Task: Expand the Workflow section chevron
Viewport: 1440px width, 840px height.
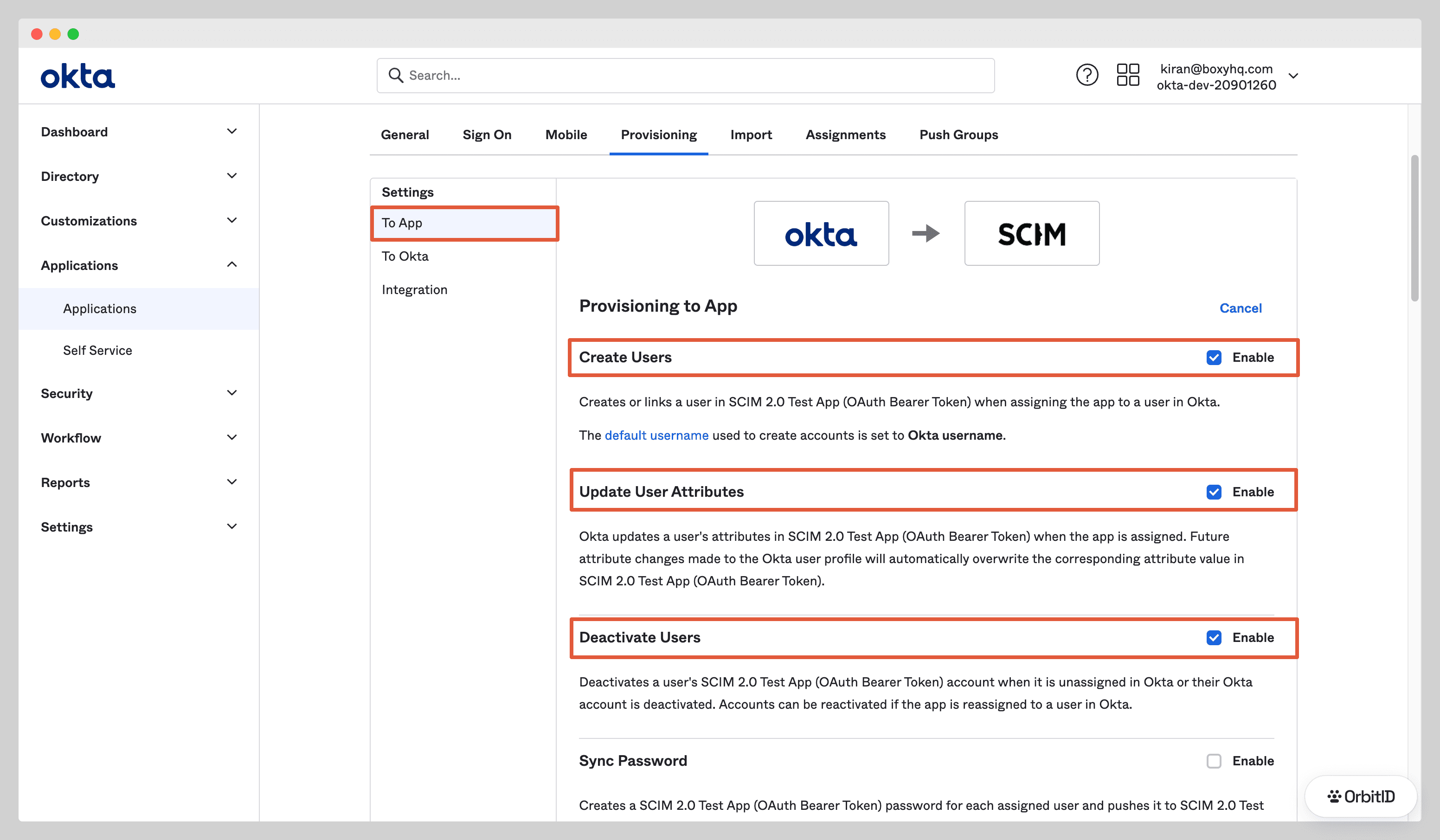Action: [232, 438]
